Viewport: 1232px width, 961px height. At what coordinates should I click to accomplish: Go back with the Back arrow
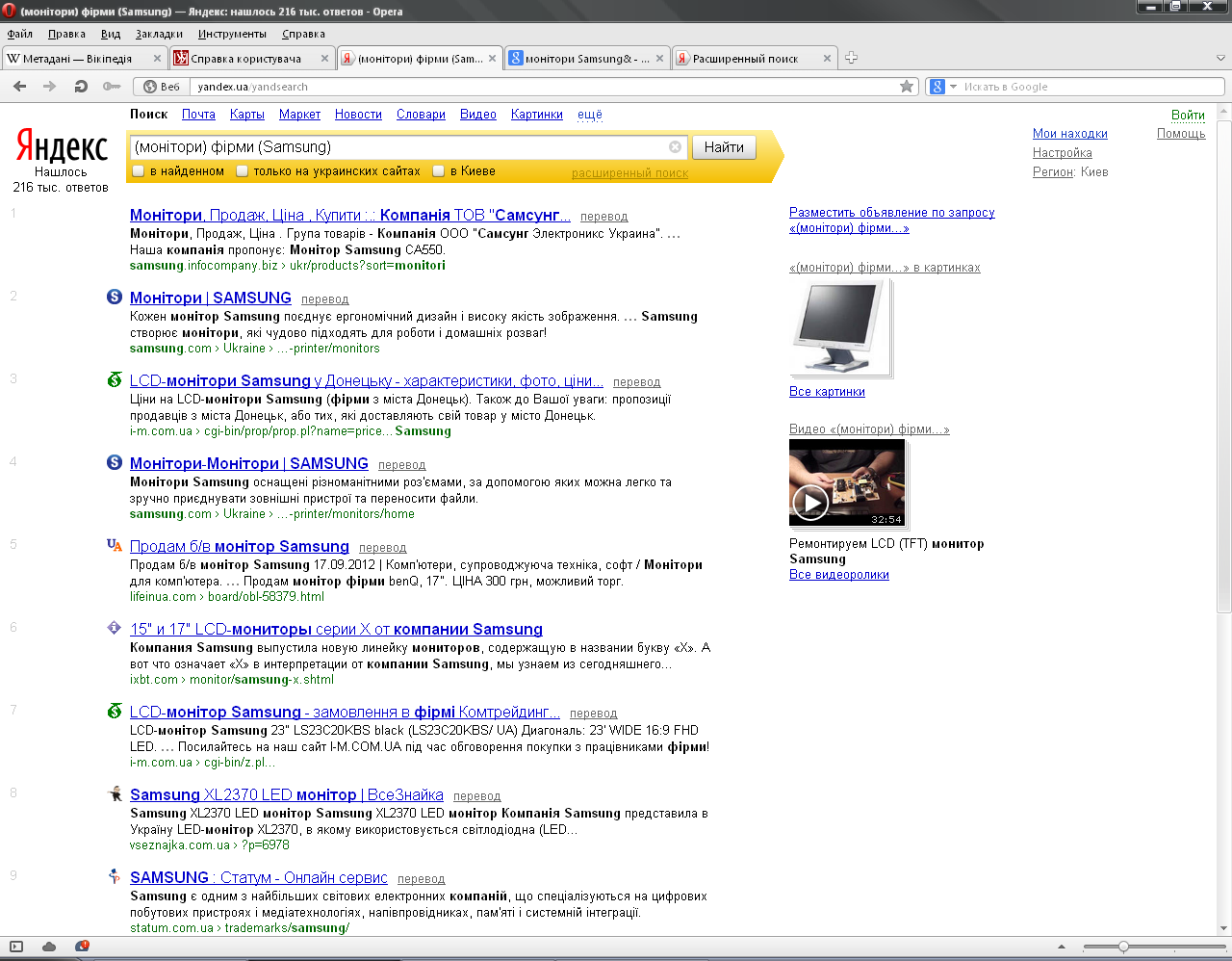19,87
